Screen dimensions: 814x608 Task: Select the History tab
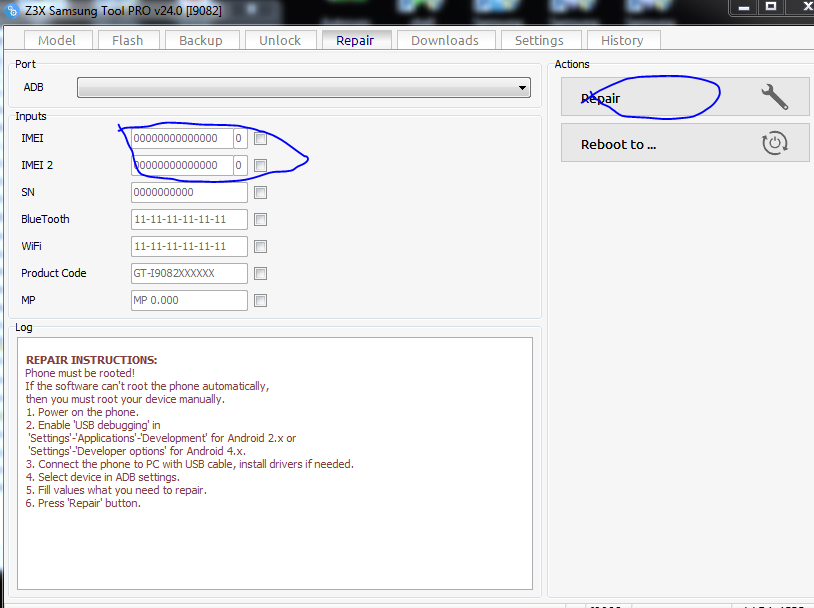pos(623,40)
